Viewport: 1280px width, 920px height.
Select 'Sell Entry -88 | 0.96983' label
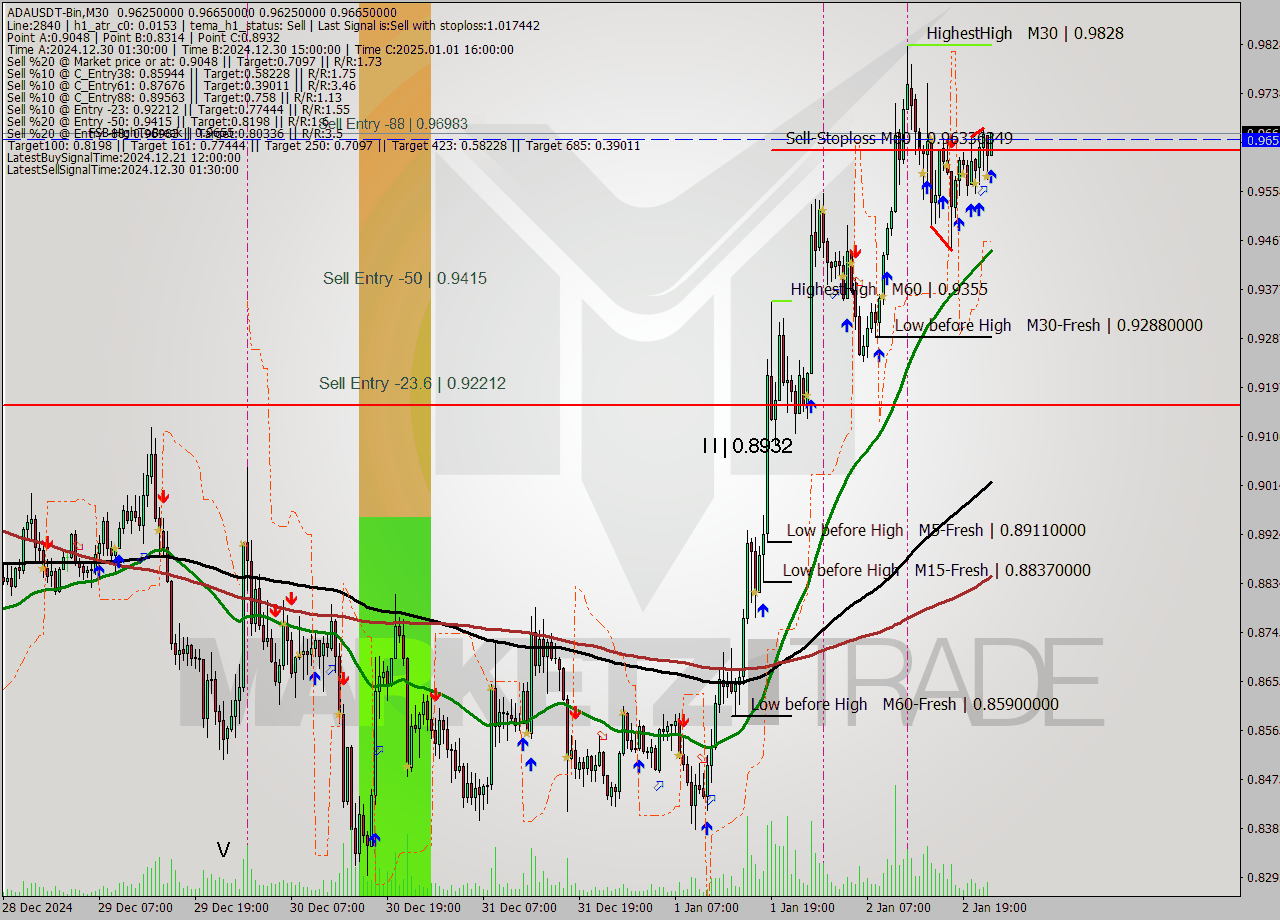[x=394, y=124]
